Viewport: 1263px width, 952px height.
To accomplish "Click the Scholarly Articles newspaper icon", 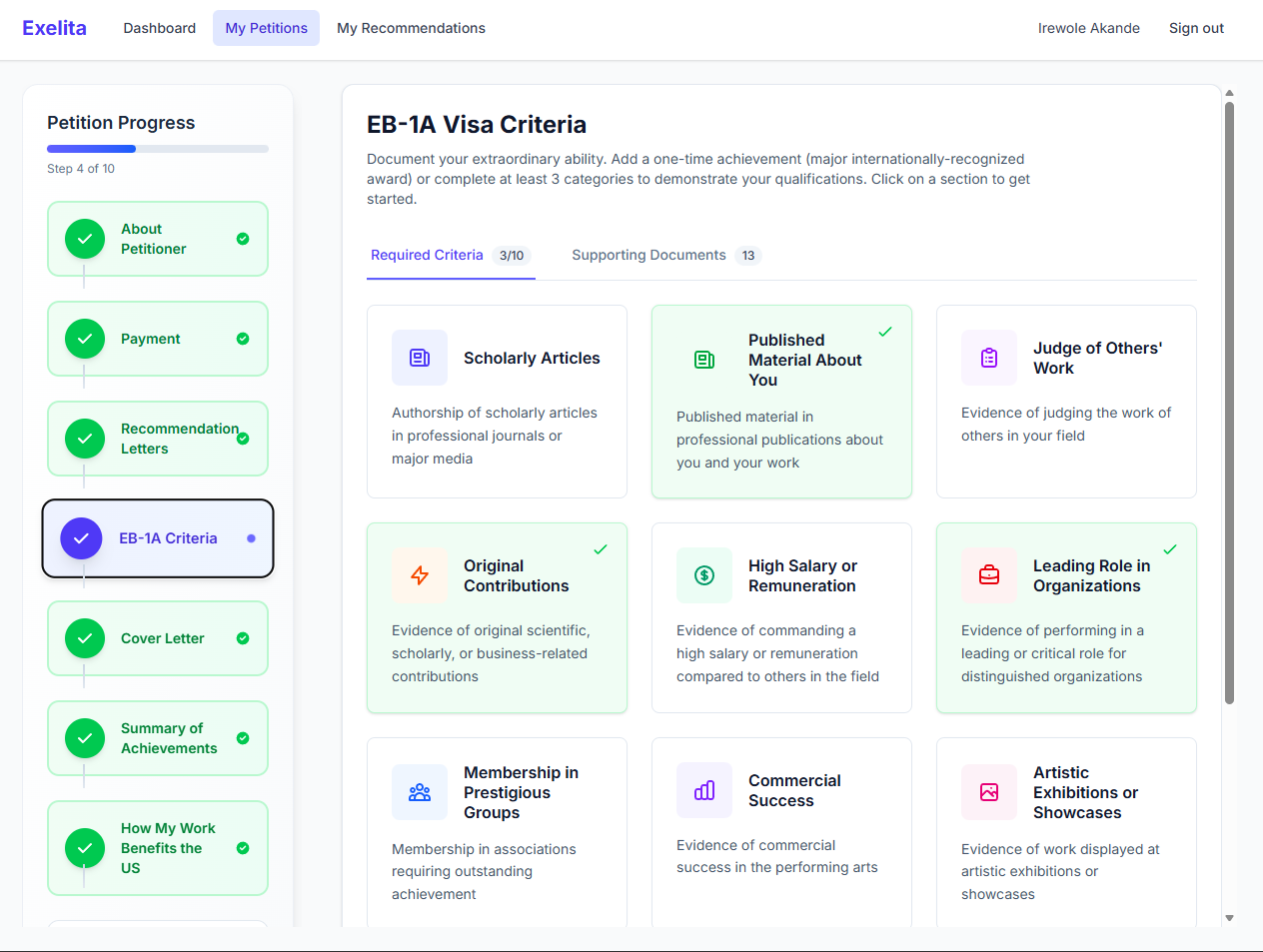I will click(x=420, y=358).
